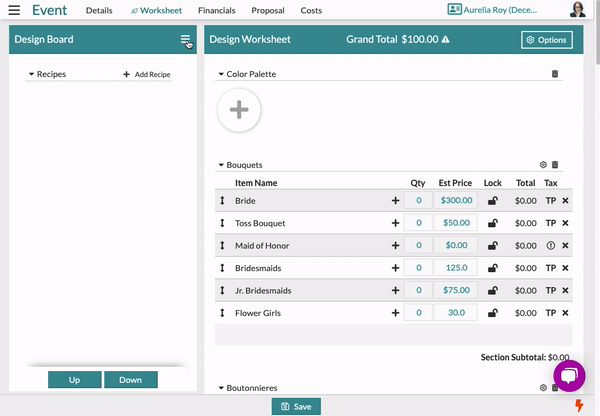Open the Financials tab
The height and width of the screenshot is (416, 600).
(x=217, y=10)
